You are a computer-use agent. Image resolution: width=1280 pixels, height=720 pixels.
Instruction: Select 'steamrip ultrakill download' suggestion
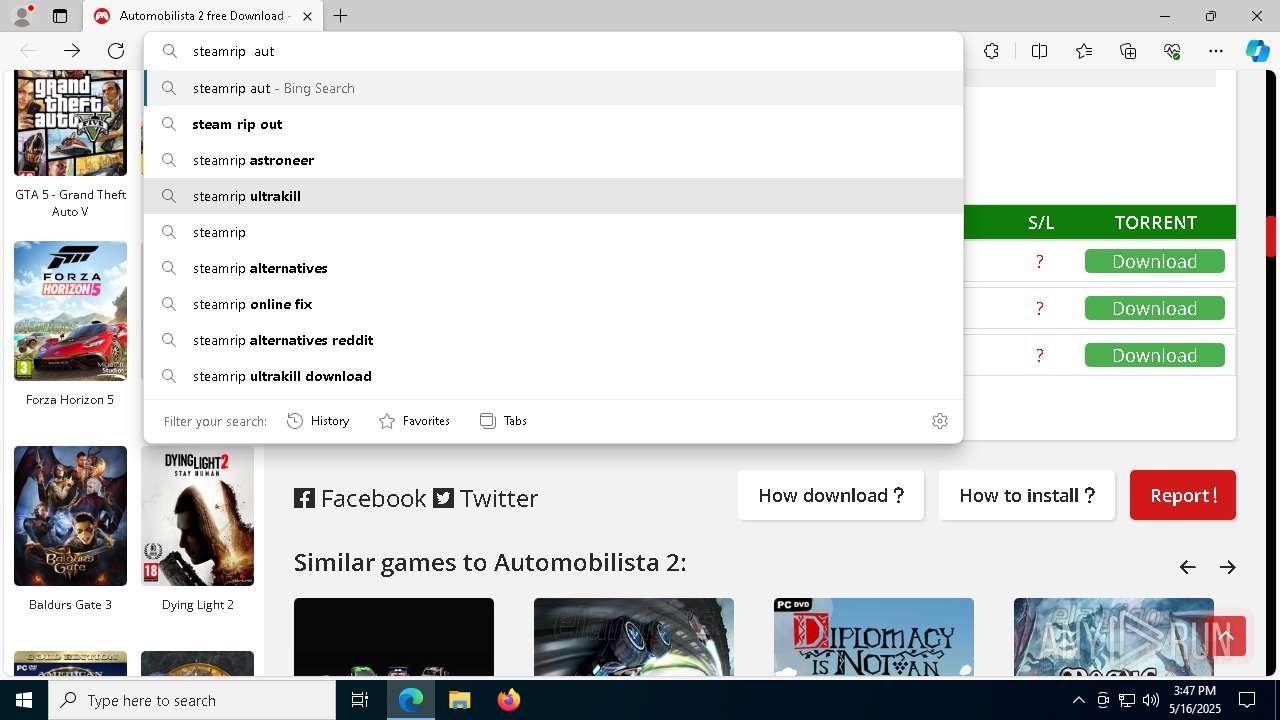pos(554,376)
